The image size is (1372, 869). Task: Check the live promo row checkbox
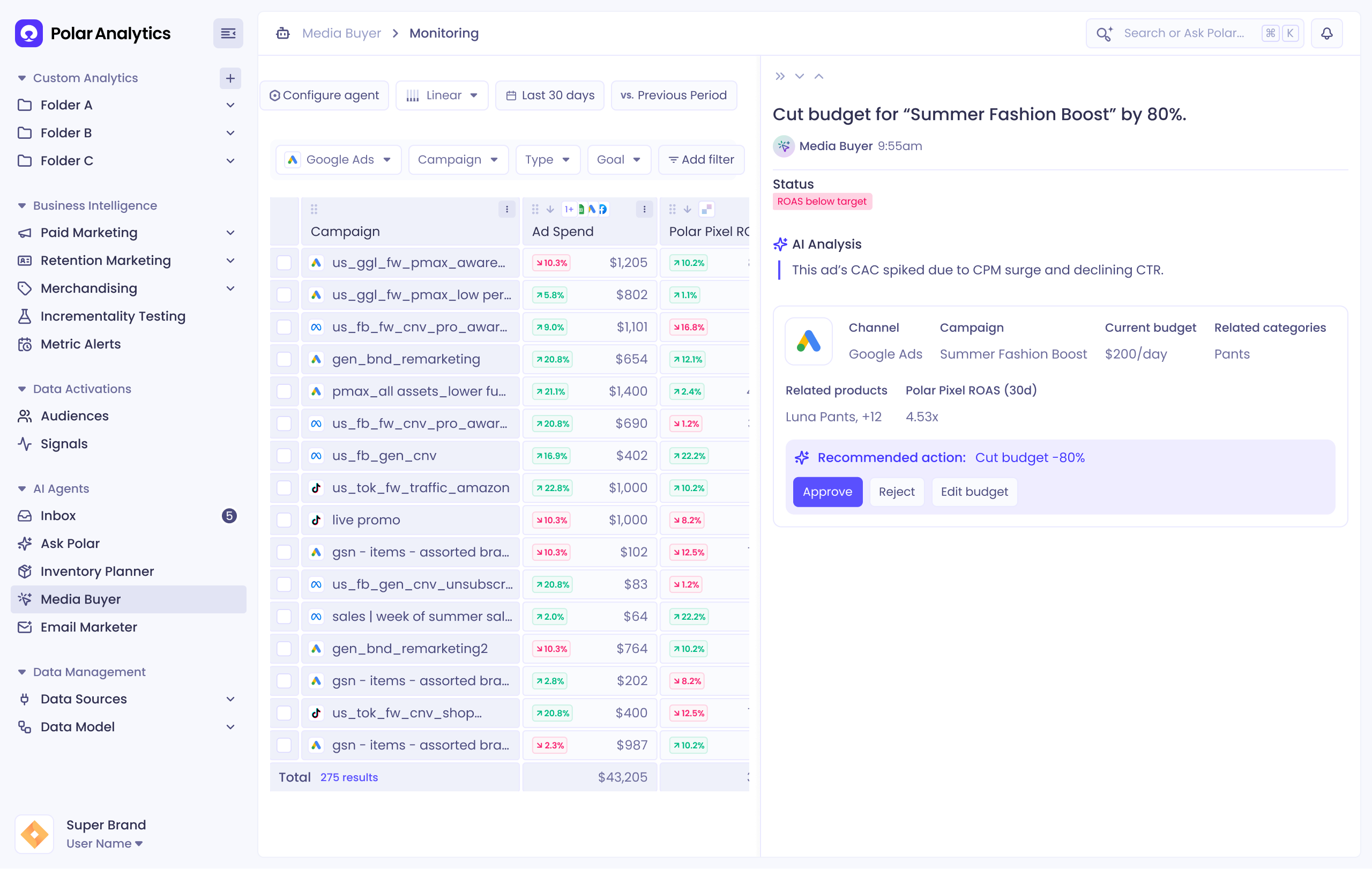(284, 519)
